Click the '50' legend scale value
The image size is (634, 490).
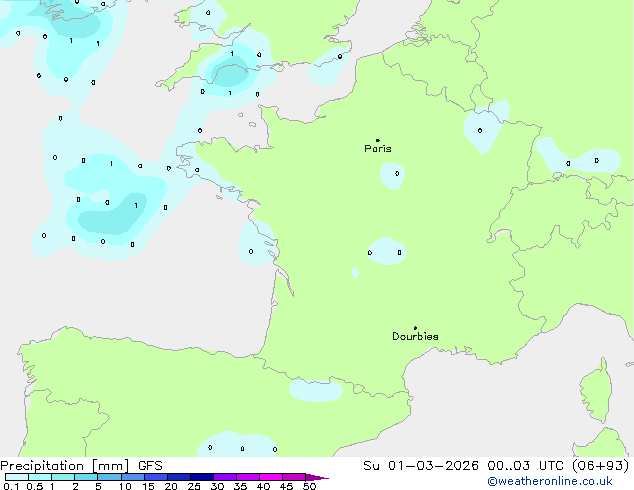(309, 486)
